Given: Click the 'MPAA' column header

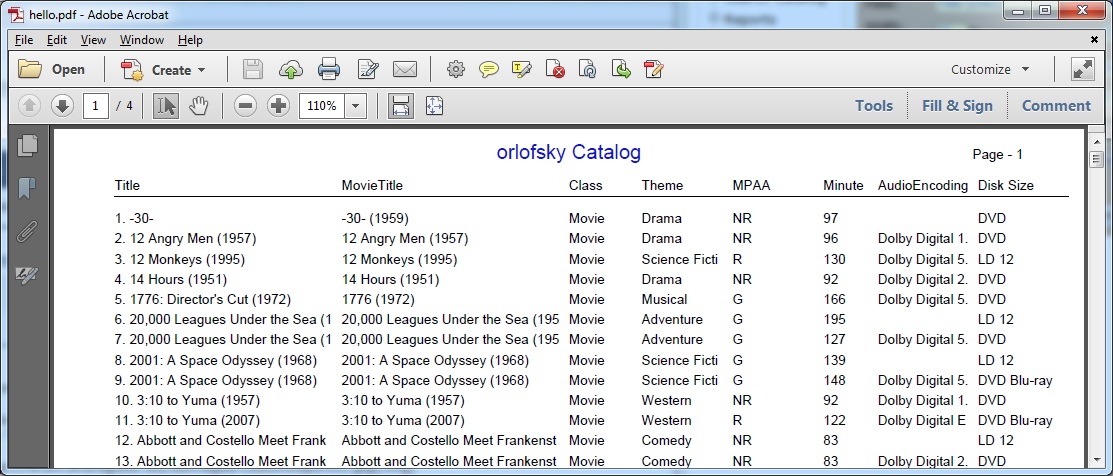Looking at the screenshot, I should pyautogui.click(x=751, y=185).
